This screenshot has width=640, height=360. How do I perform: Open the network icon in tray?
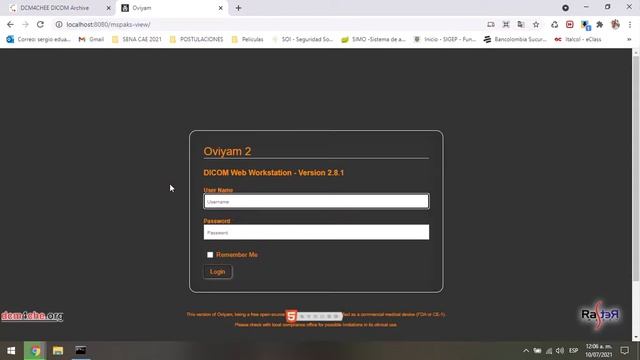[549, 351]
